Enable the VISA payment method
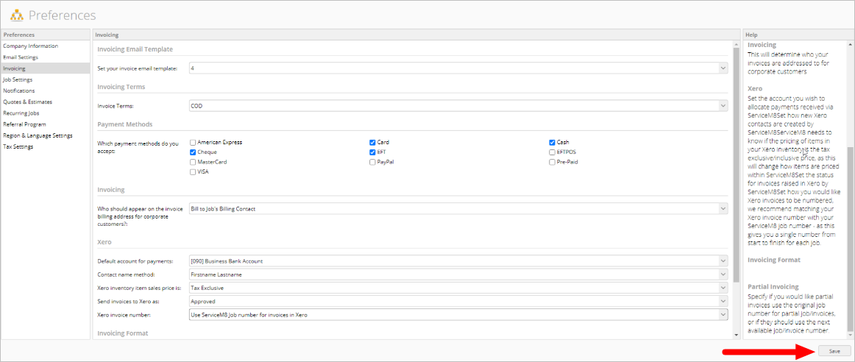 193,172
